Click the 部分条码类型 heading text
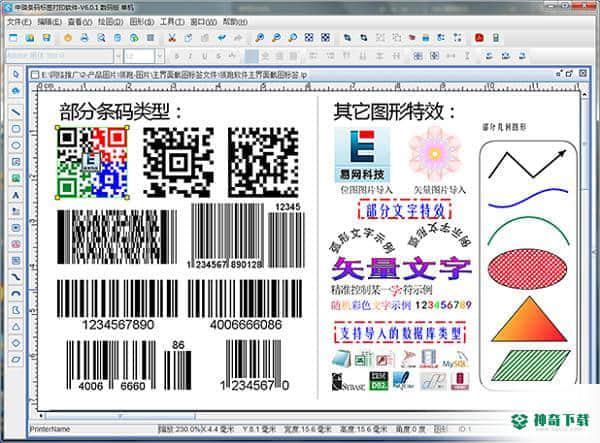 pos(120,112)
